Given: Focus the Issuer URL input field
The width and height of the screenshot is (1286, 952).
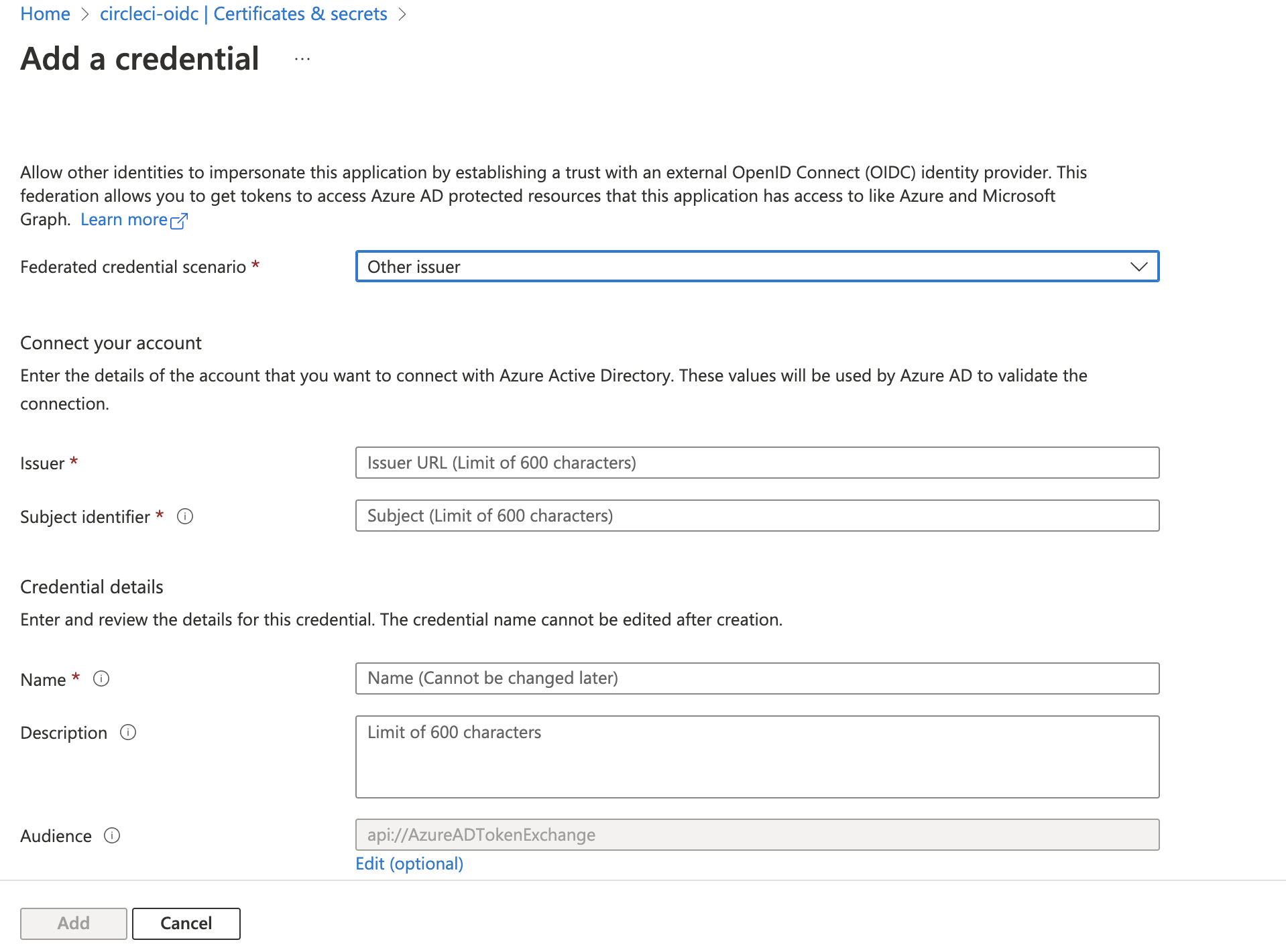Looking at the screenshot, I should pos(757,463).
